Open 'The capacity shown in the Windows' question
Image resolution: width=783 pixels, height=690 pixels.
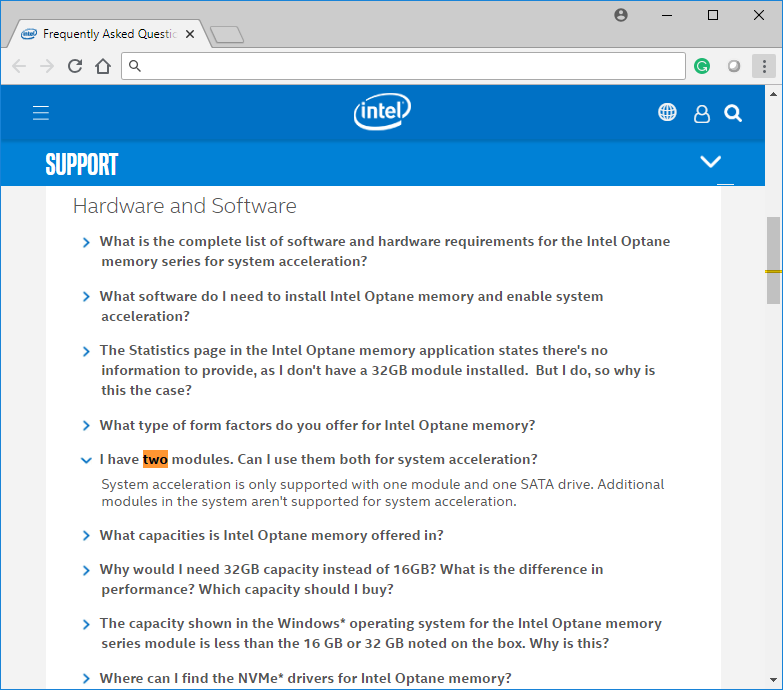[381, 633]
